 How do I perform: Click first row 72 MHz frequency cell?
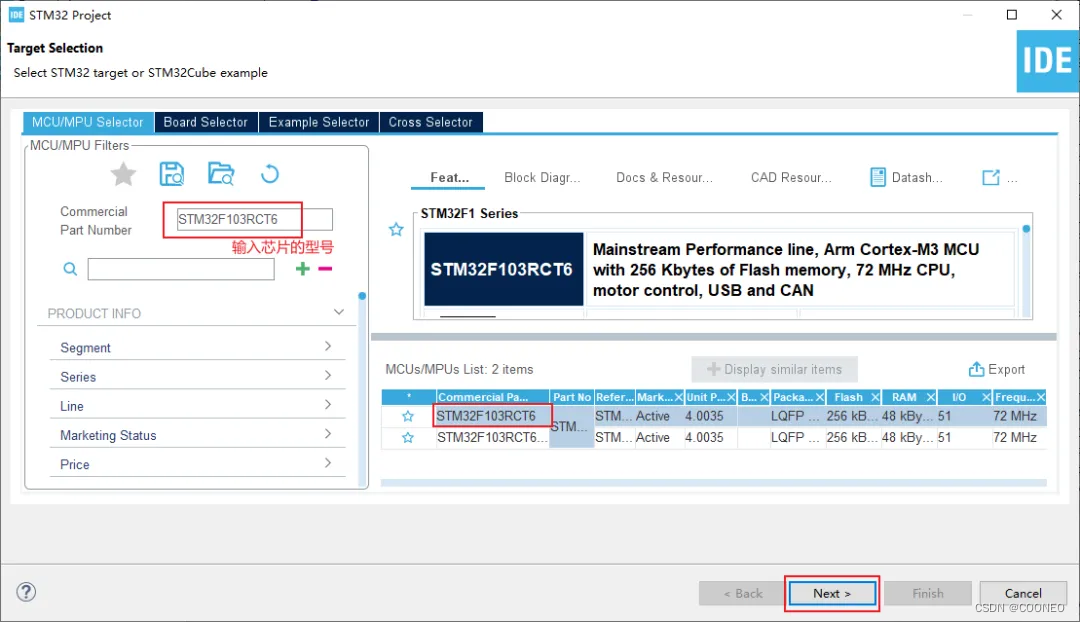click(1019, 416)
